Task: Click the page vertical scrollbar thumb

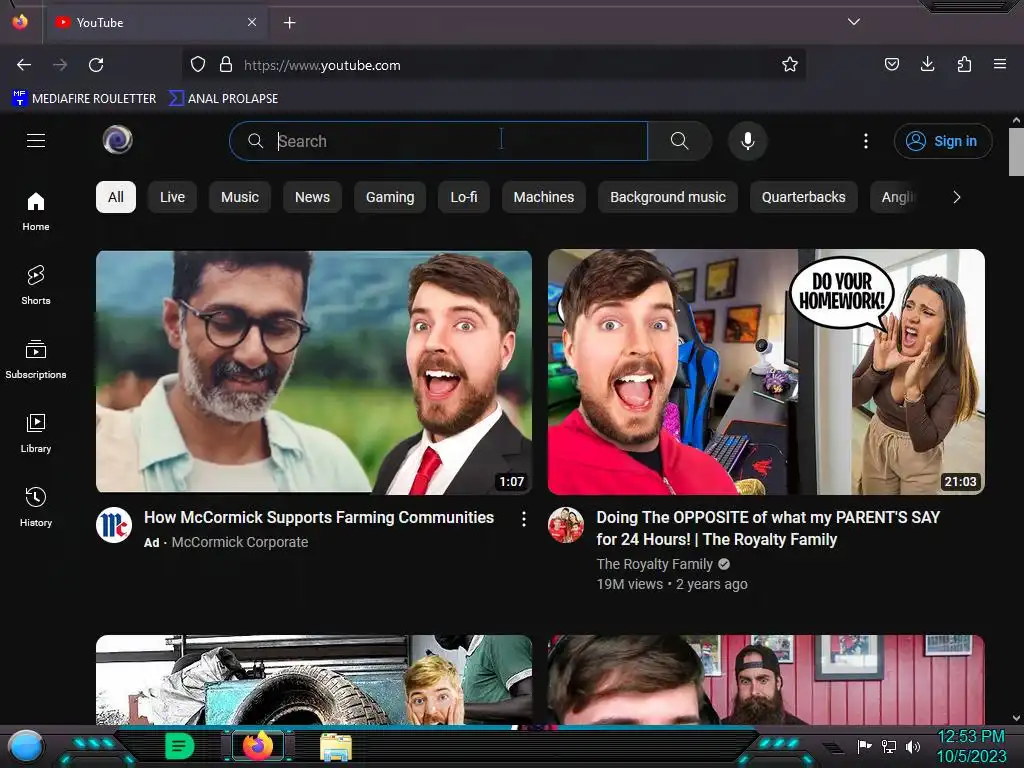Action: 1016,152
